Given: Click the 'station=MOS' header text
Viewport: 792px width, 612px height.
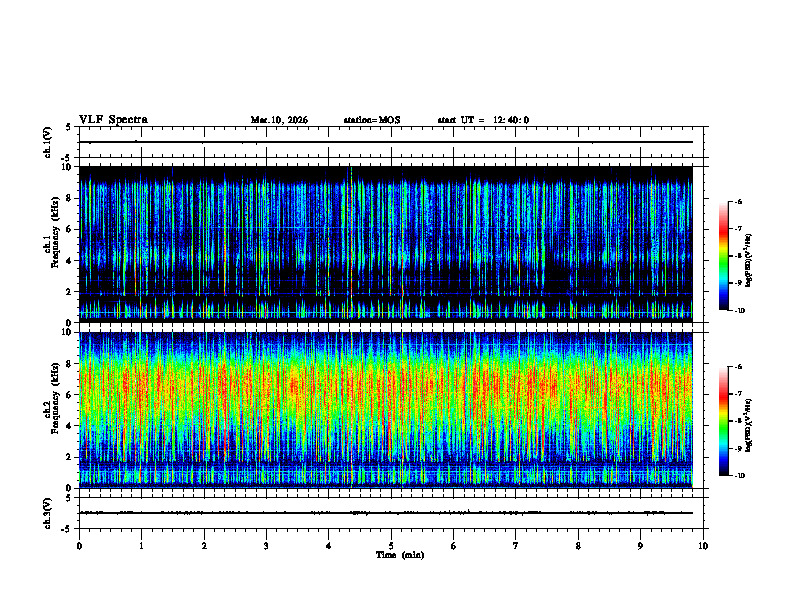Looking at the screenshot, I should pos(372,120).
